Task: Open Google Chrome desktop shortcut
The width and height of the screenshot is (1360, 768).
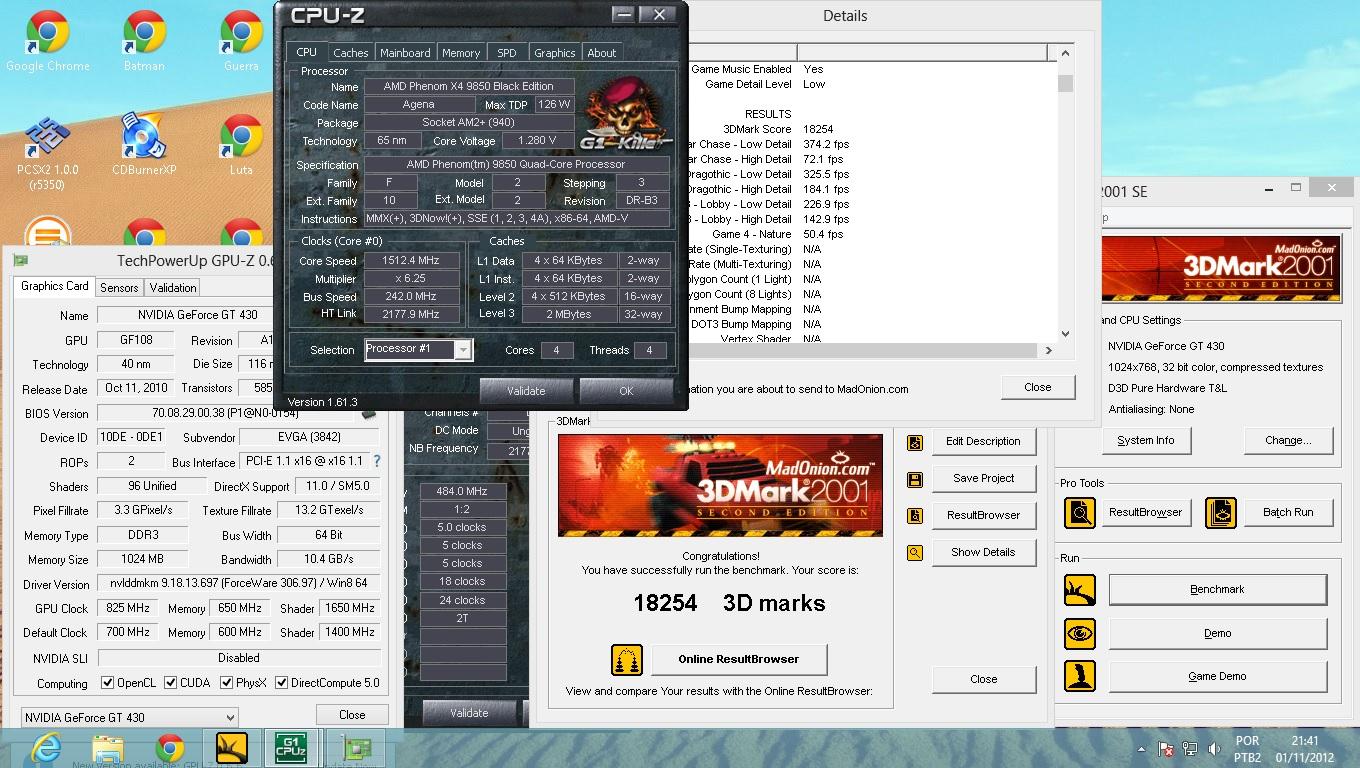Action: click(x=47, y=42)
